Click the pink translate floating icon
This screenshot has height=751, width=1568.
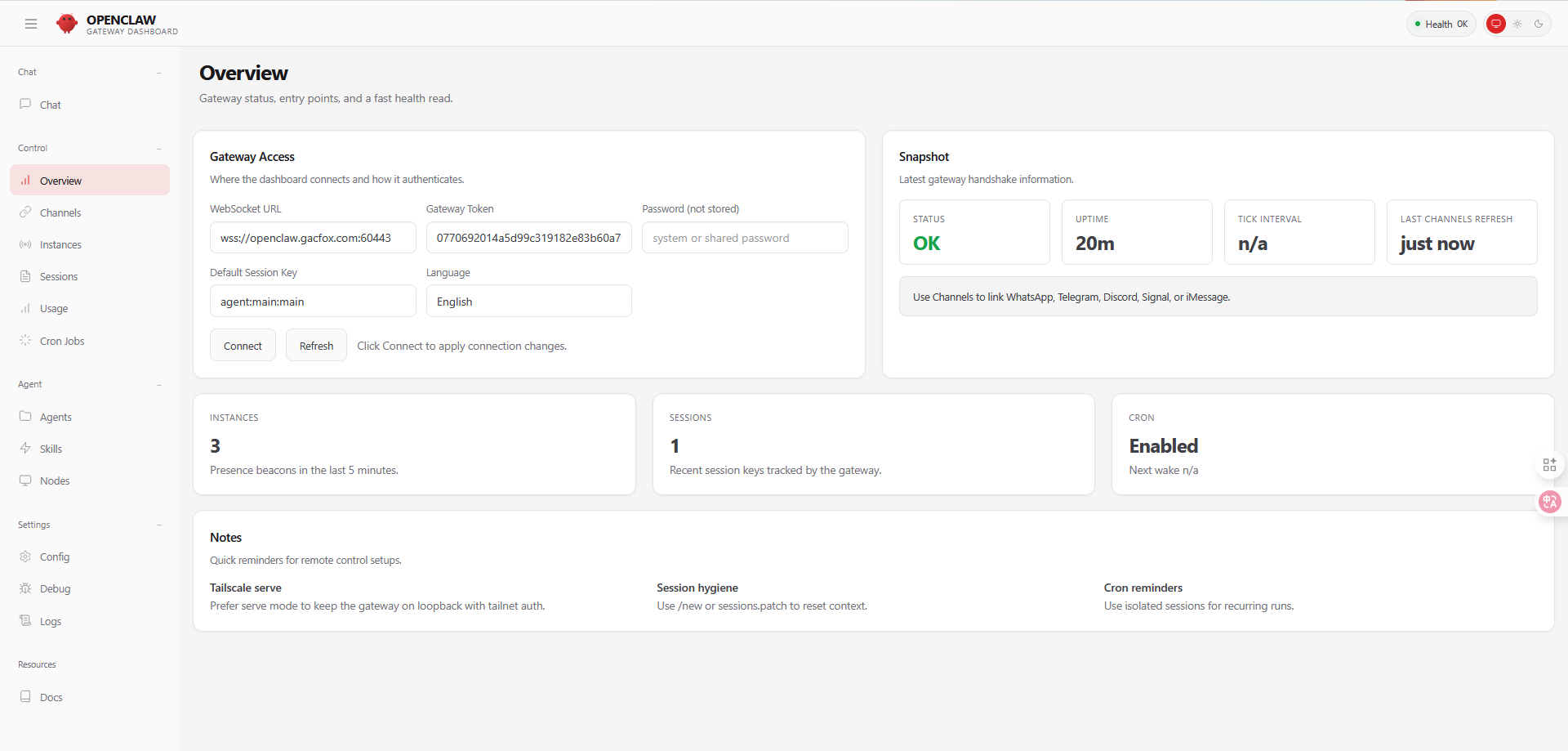pyautogui.click(x=1549, y=502)
